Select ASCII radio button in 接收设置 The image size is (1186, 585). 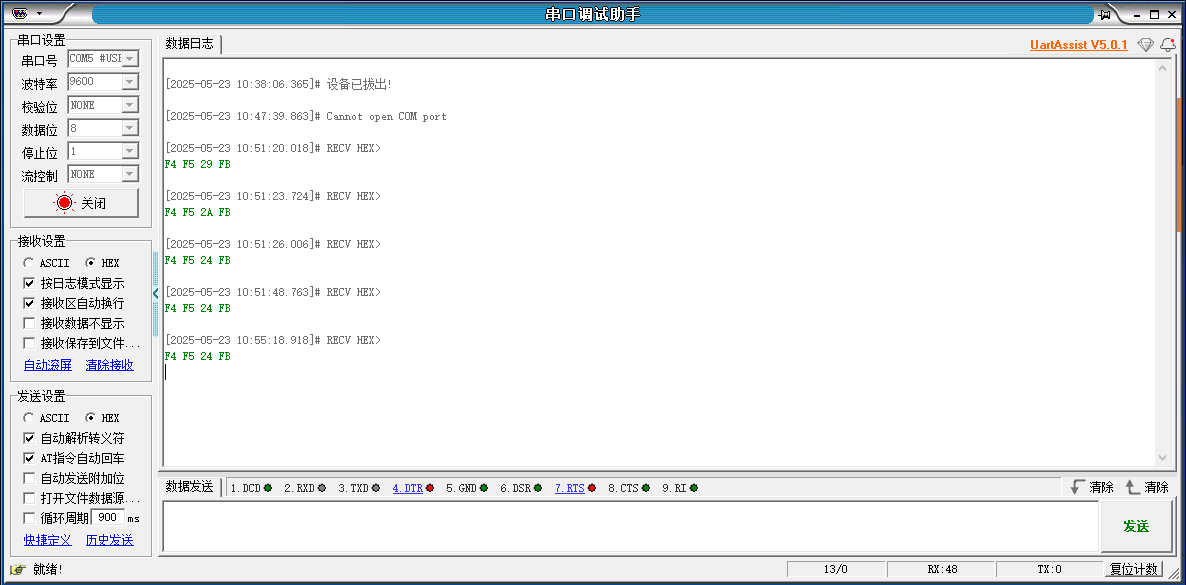tap(29, 263)
